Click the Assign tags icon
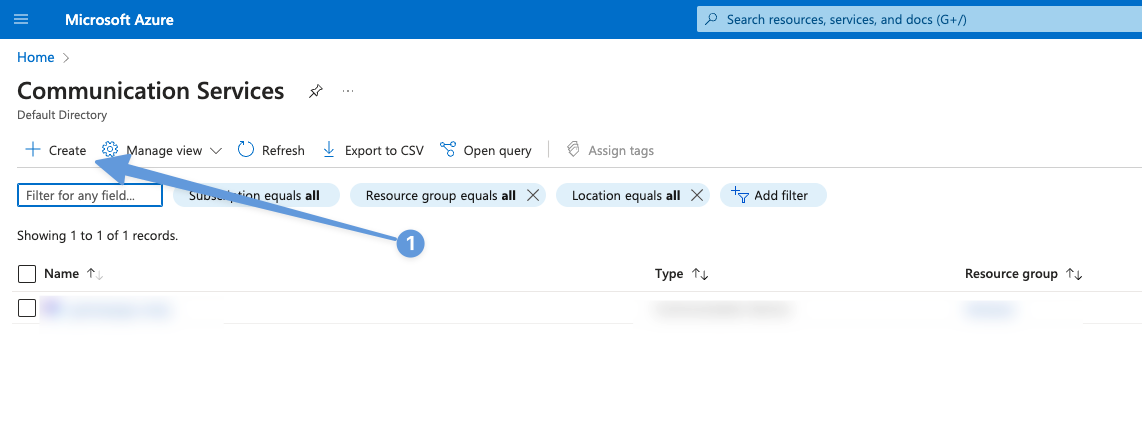This screenshot has height=446, width=1142. coord(574,150)
